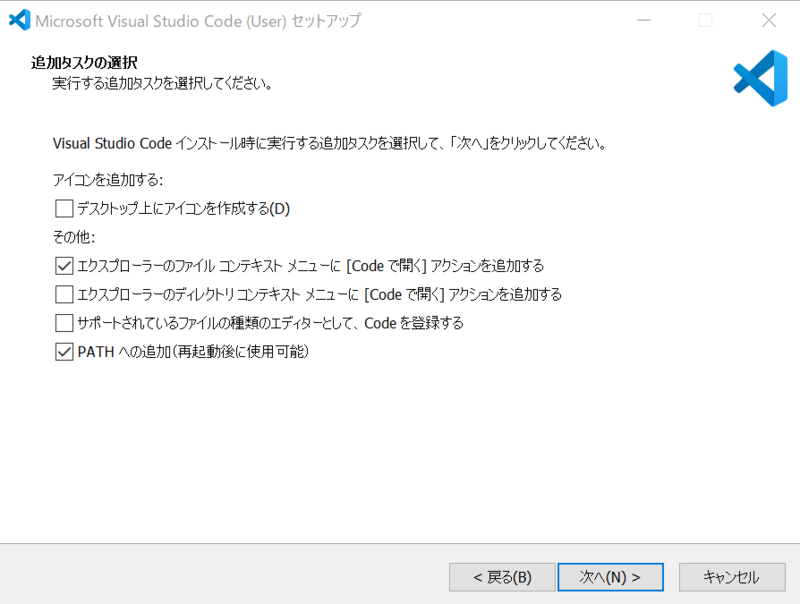Viewport: 800px width, 604px height.
Task: Go back with the < 戻る(B) button
Action: (502, 577)
